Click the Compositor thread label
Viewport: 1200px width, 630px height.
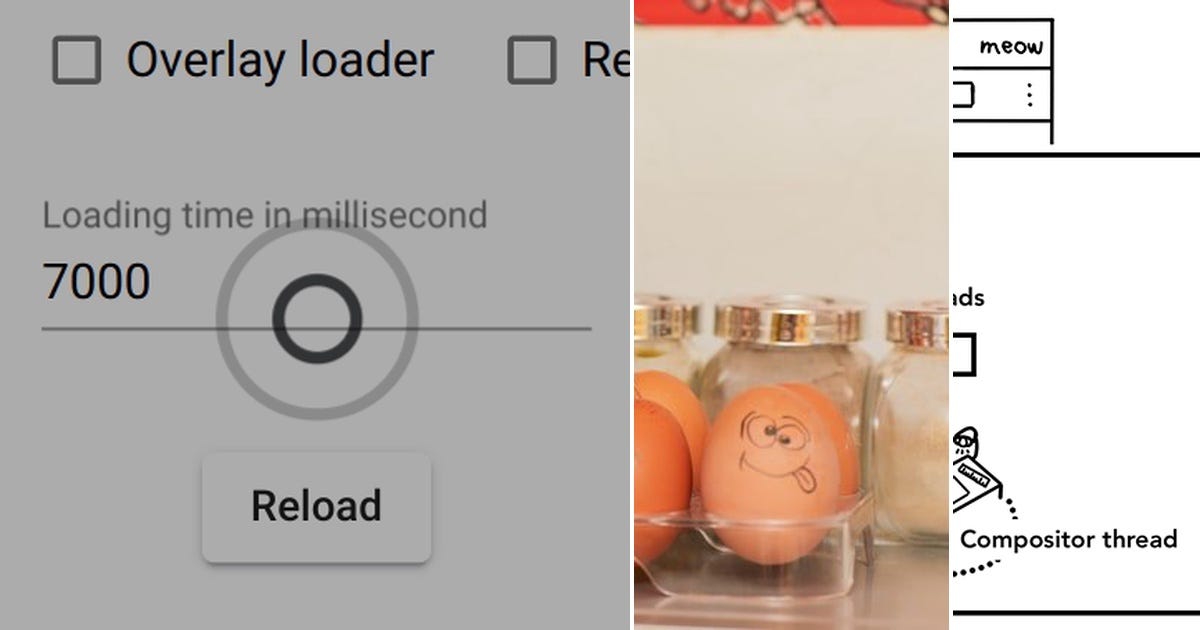[x=1068, y=540]
